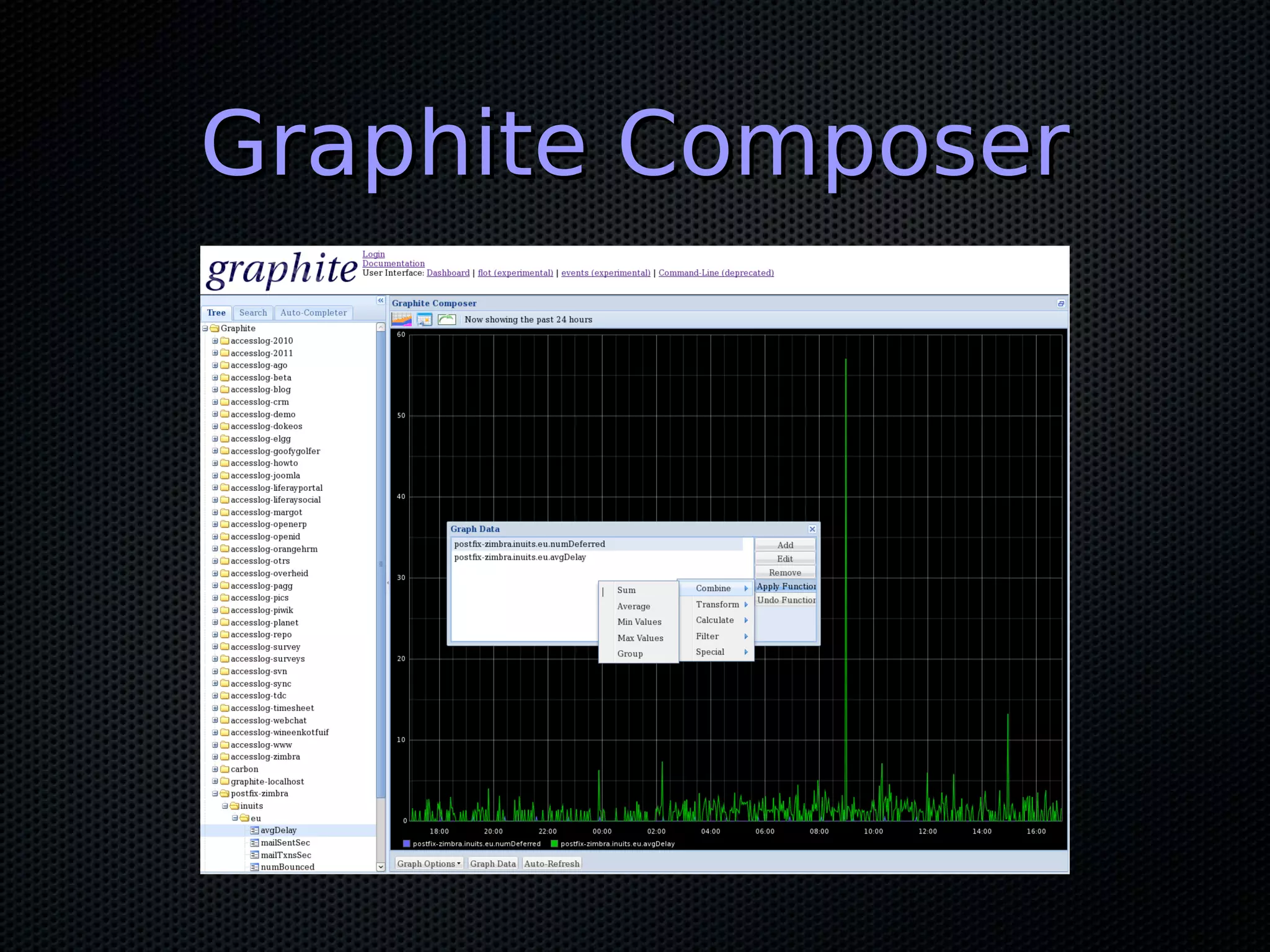Click the Auto-Refresh button
This screenshot has width=1270, height=952.
click(x=552, y=863)
